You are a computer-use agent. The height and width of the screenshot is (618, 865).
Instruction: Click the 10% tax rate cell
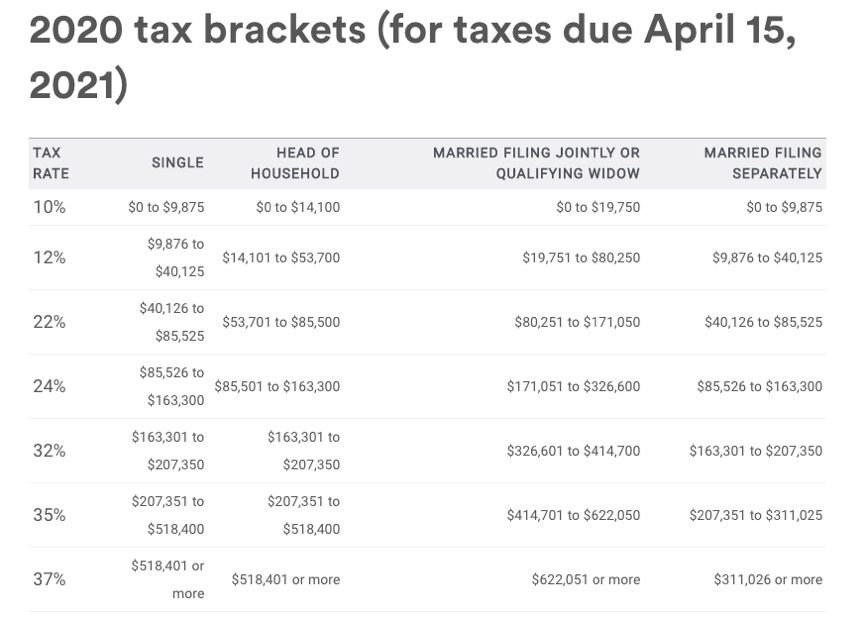(49, 208)
